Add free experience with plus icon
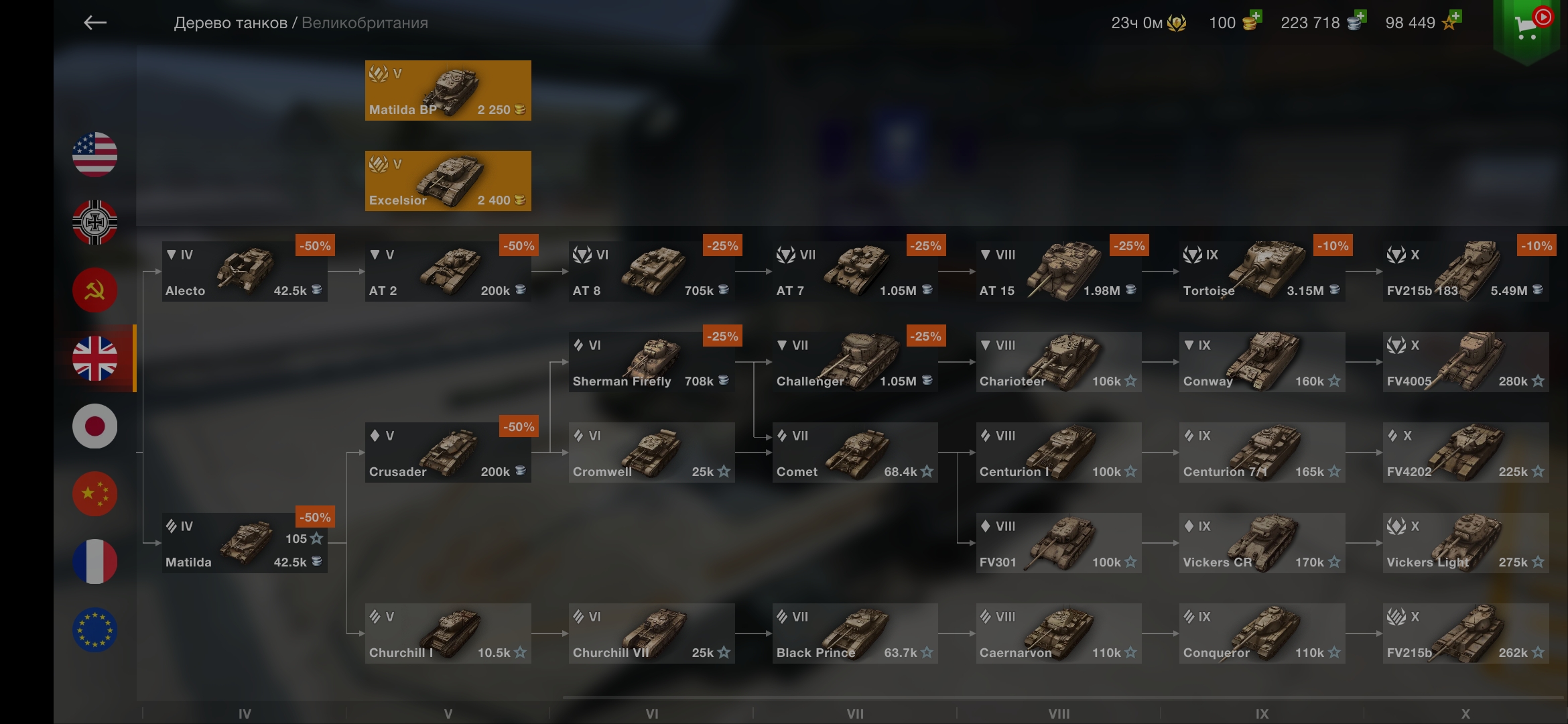 click(x=1455, y=16)
